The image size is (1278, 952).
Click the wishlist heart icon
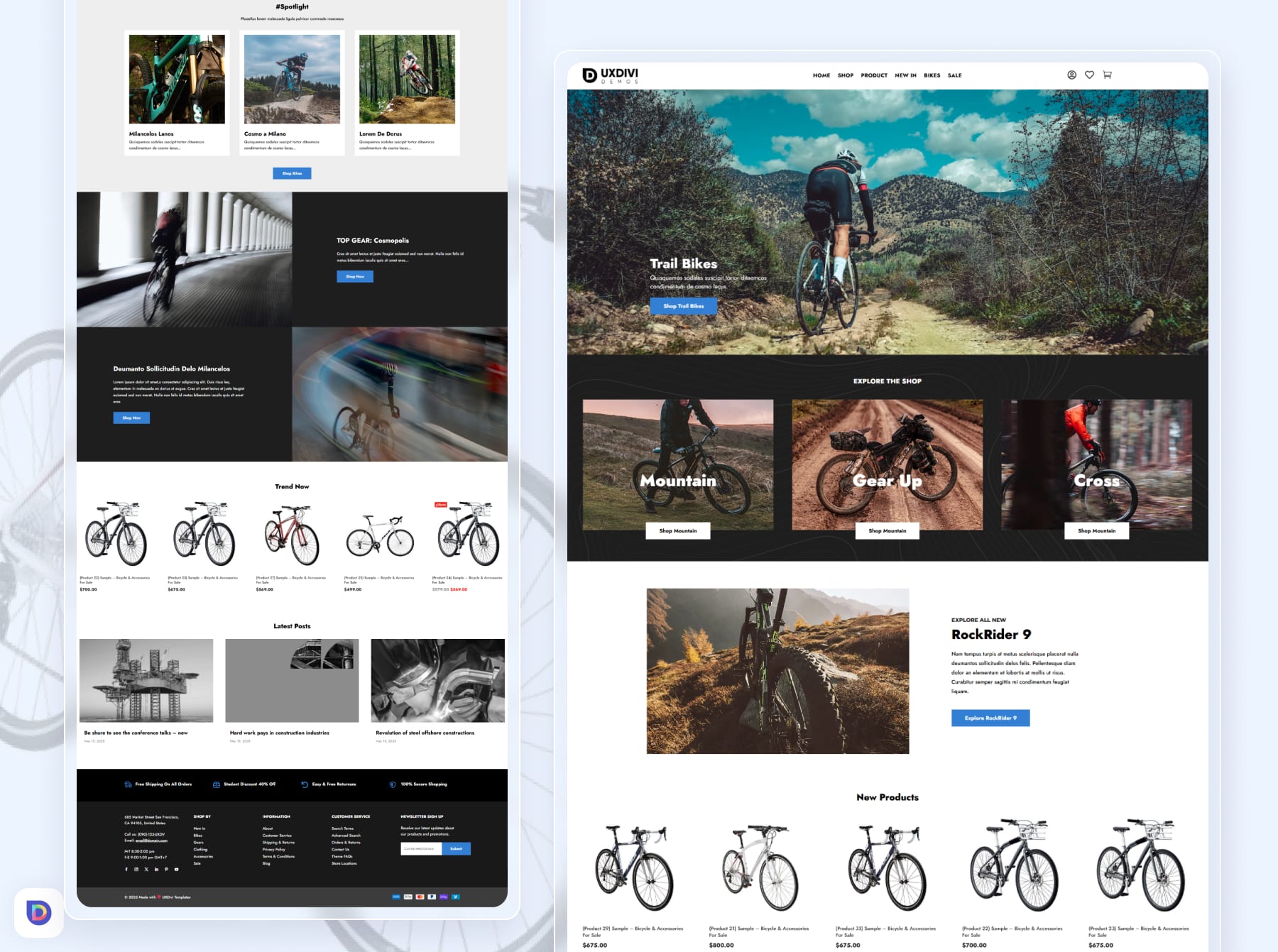pyautogui.click(x=1089, y=75)
